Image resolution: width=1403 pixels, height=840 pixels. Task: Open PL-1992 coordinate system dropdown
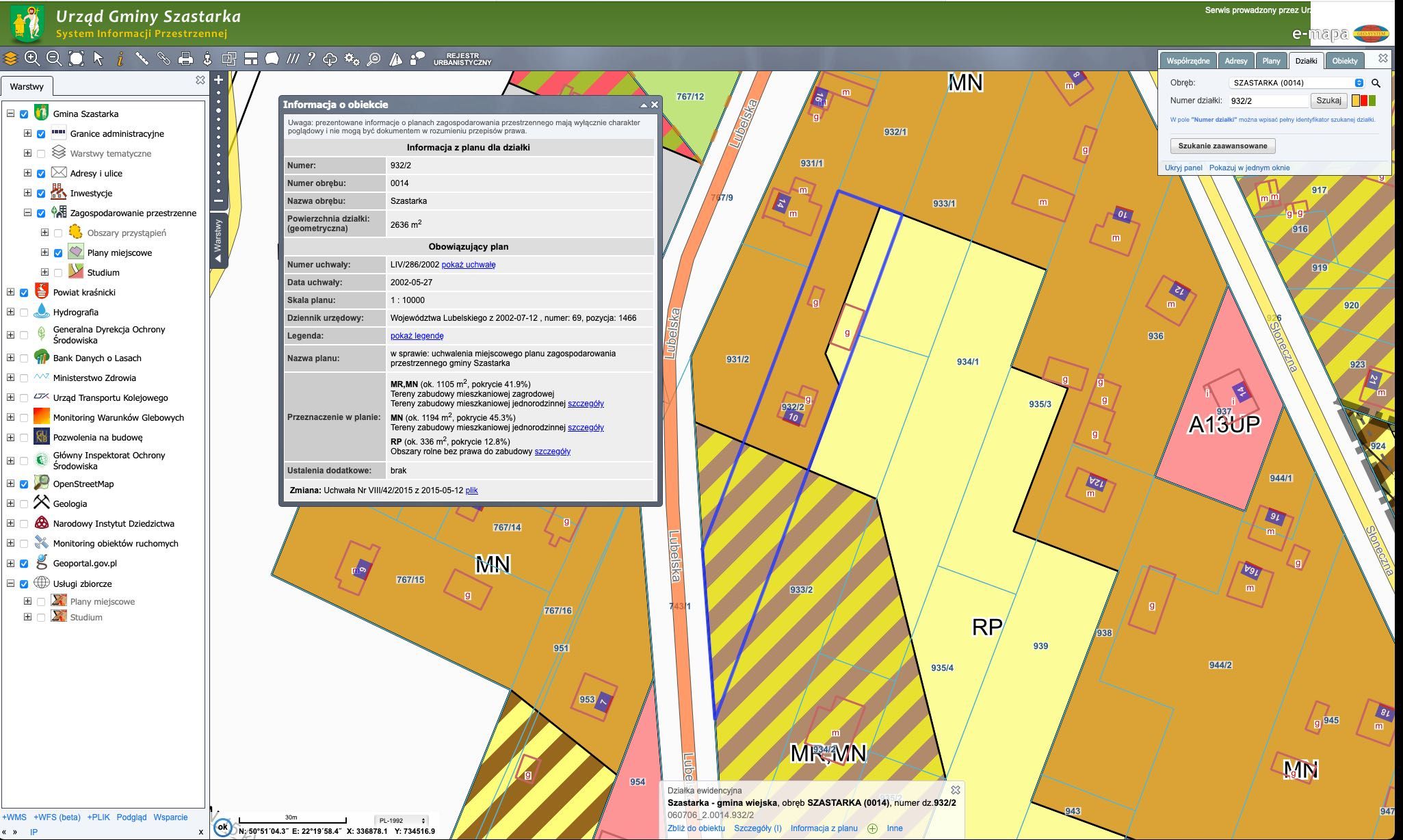coord(402,820)
